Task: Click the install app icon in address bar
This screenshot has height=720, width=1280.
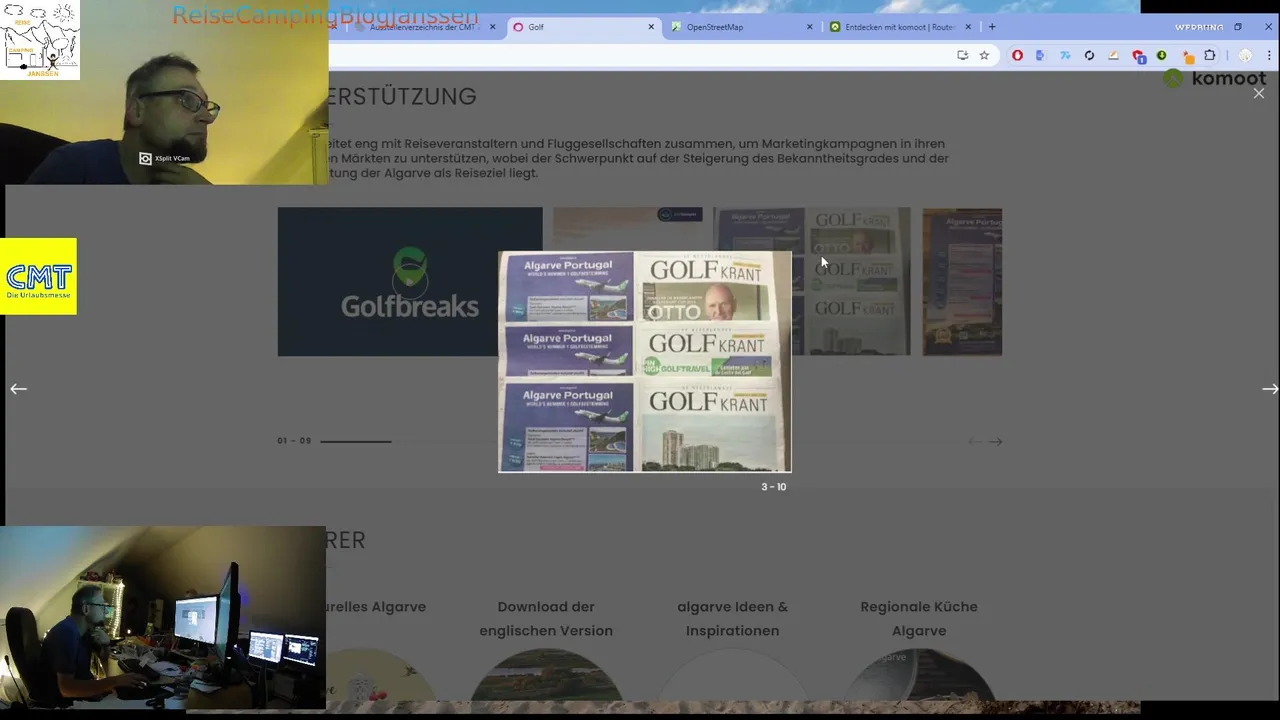Action: tap(962, 56)
